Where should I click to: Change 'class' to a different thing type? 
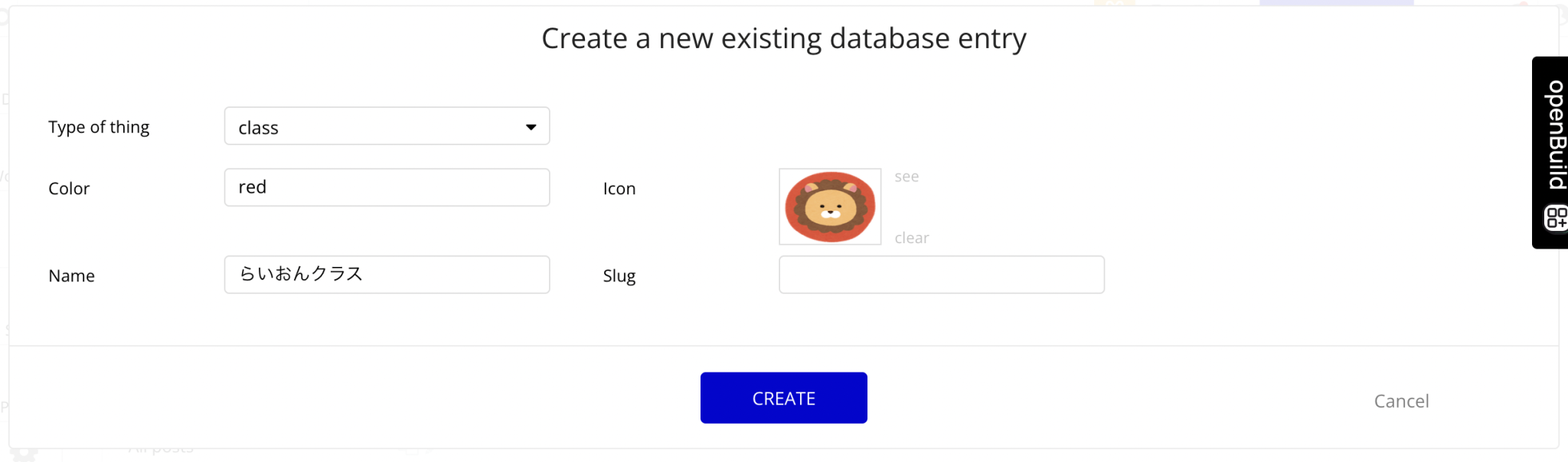coord(387,126)
